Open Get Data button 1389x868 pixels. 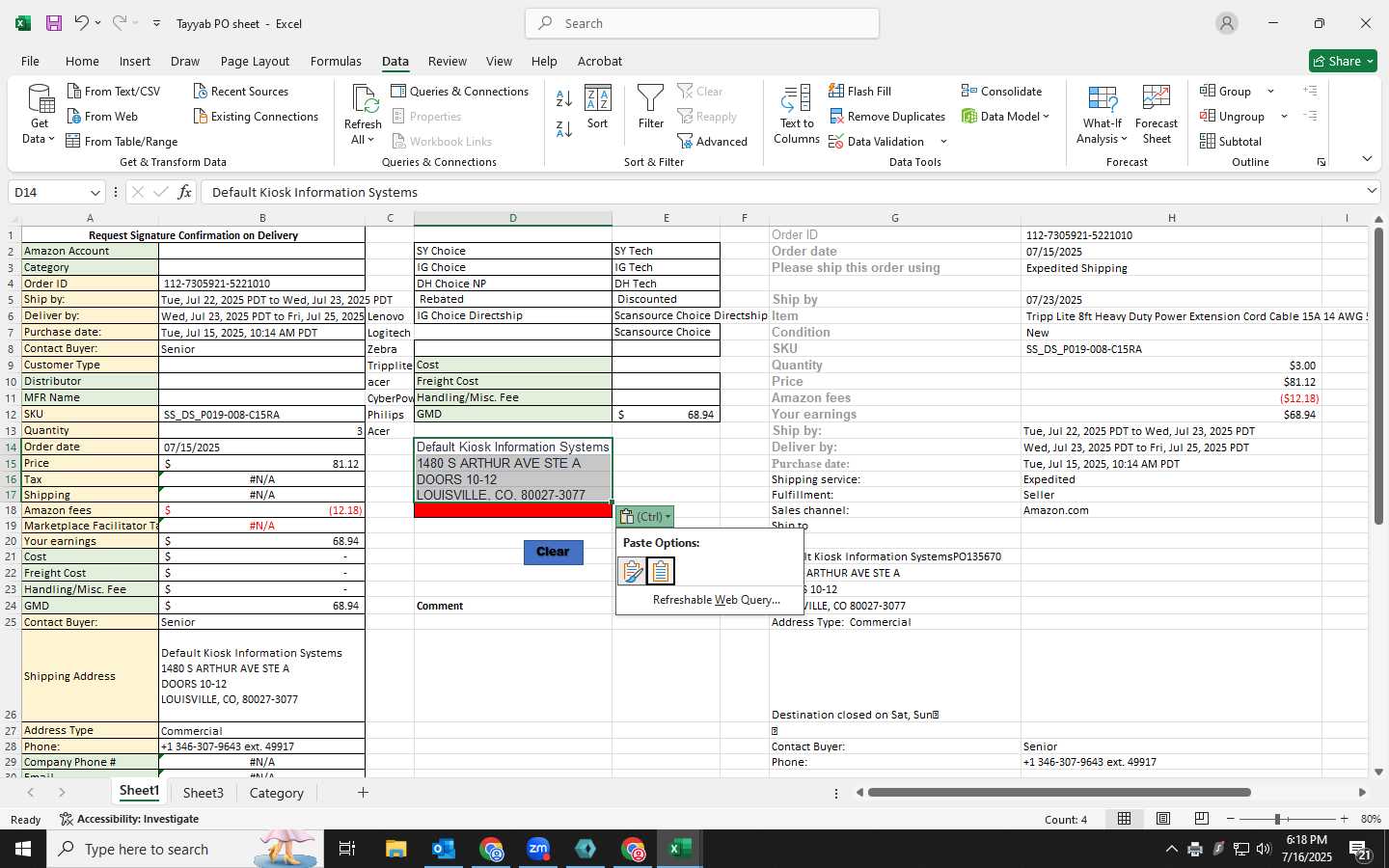[x=40, y=115]
